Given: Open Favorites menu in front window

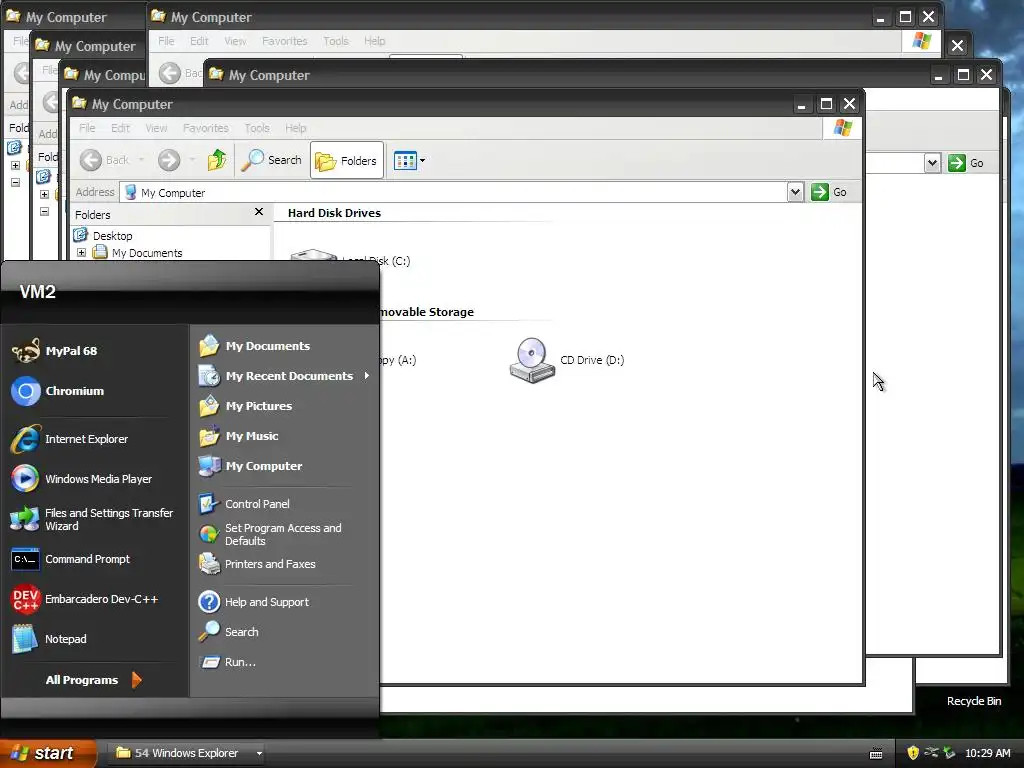Looking at the screenshot, I should point(206,128).
